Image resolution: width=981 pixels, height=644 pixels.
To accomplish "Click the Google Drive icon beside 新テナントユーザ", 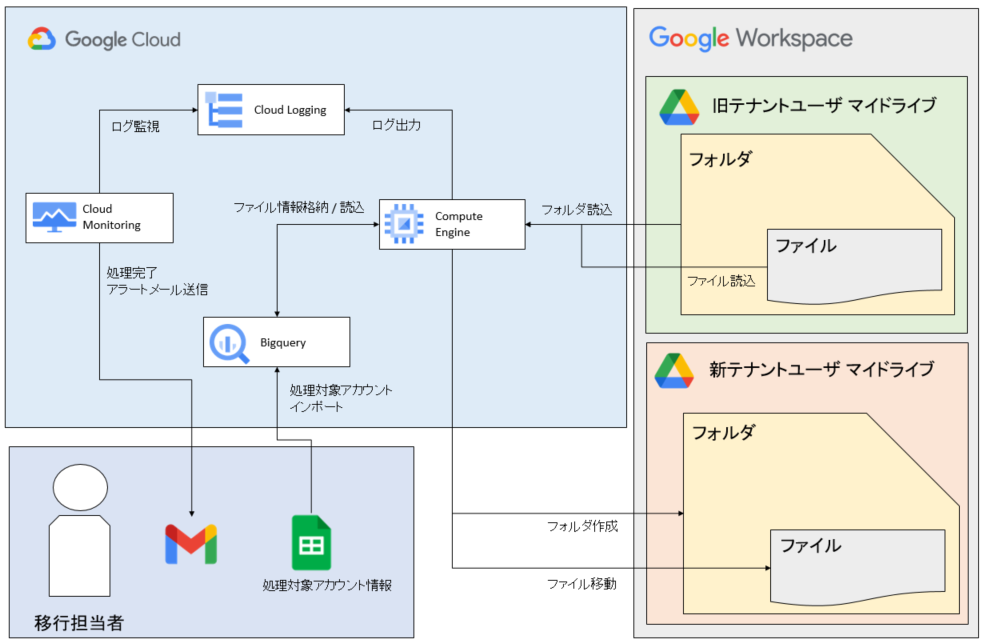I will (x=674, y=371).
